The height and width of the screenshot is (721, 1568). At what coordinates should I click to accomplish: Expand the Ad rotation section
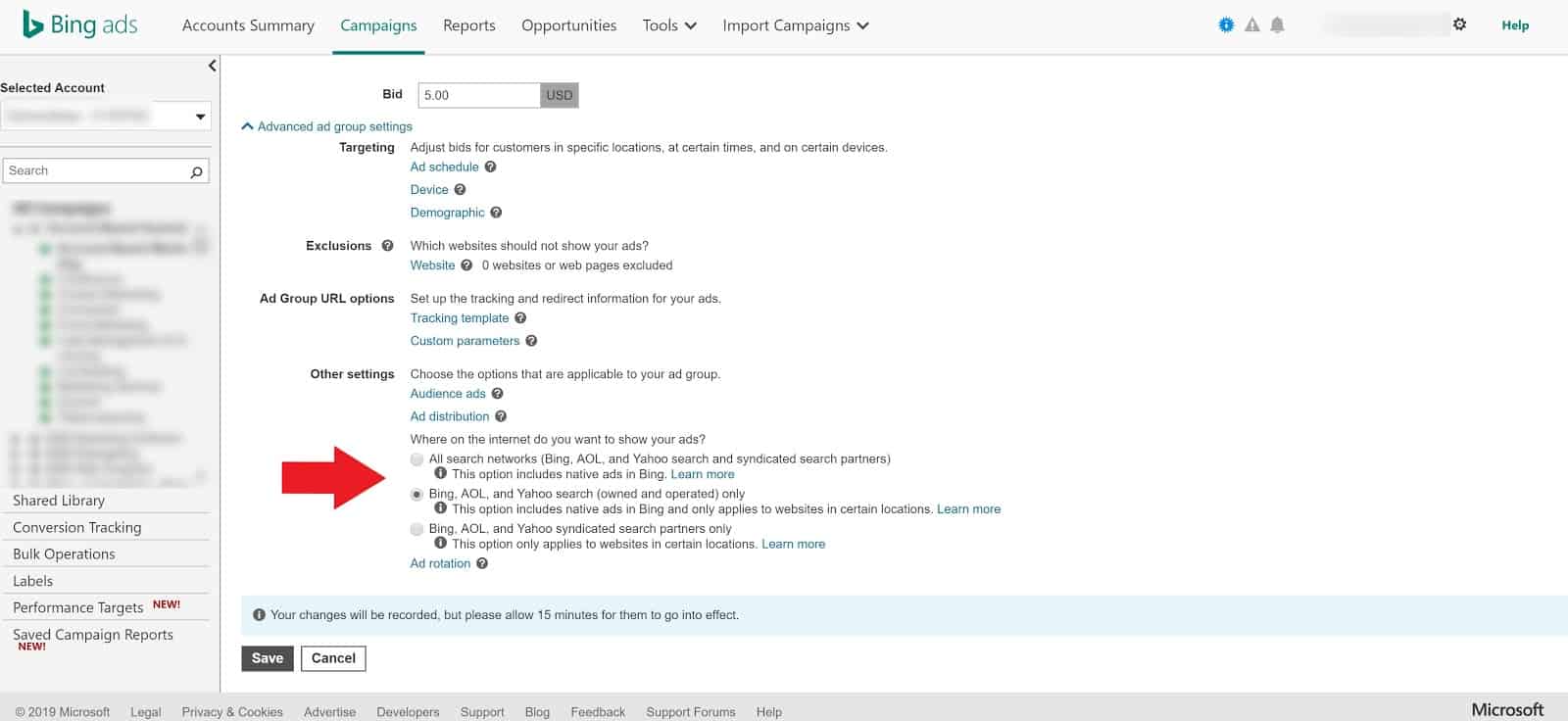coord(440,563)
